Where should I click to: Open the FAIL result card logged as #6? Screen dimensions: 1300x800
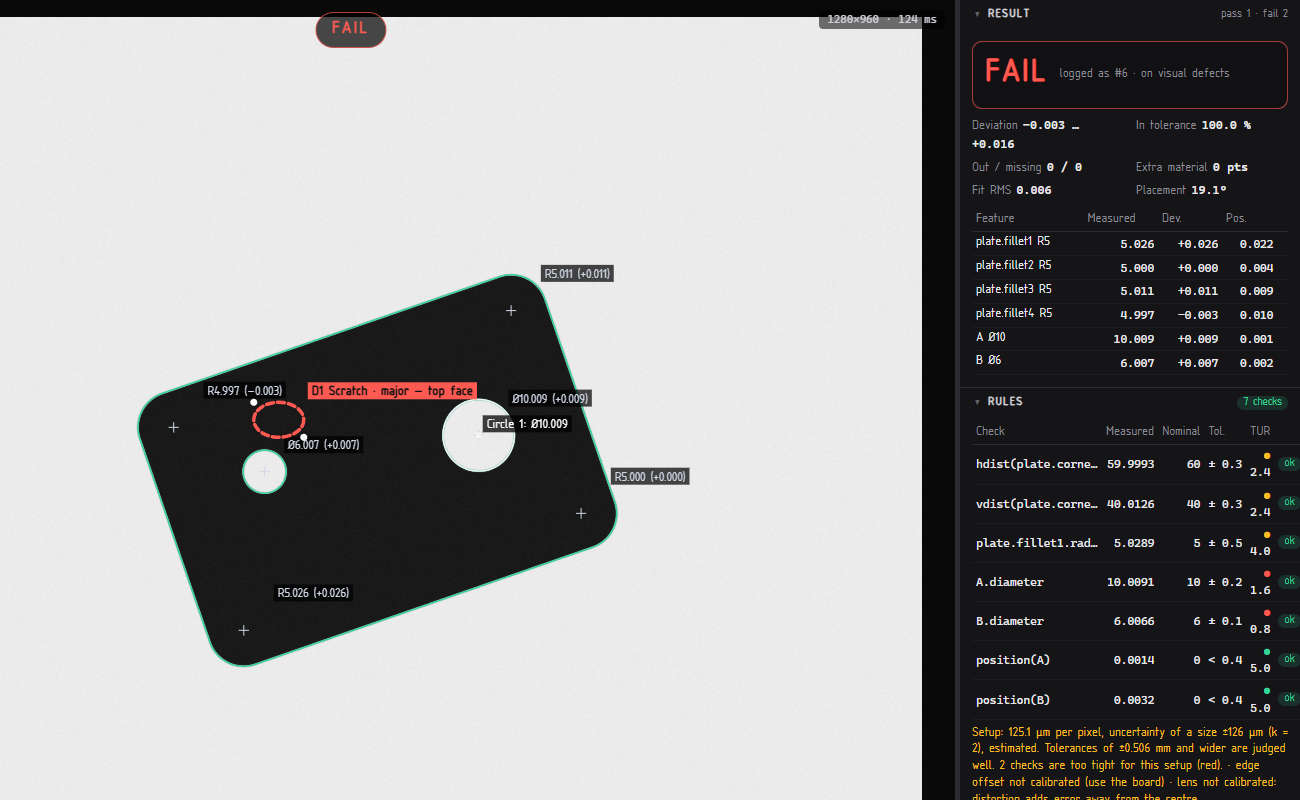tap(1129, 74)
